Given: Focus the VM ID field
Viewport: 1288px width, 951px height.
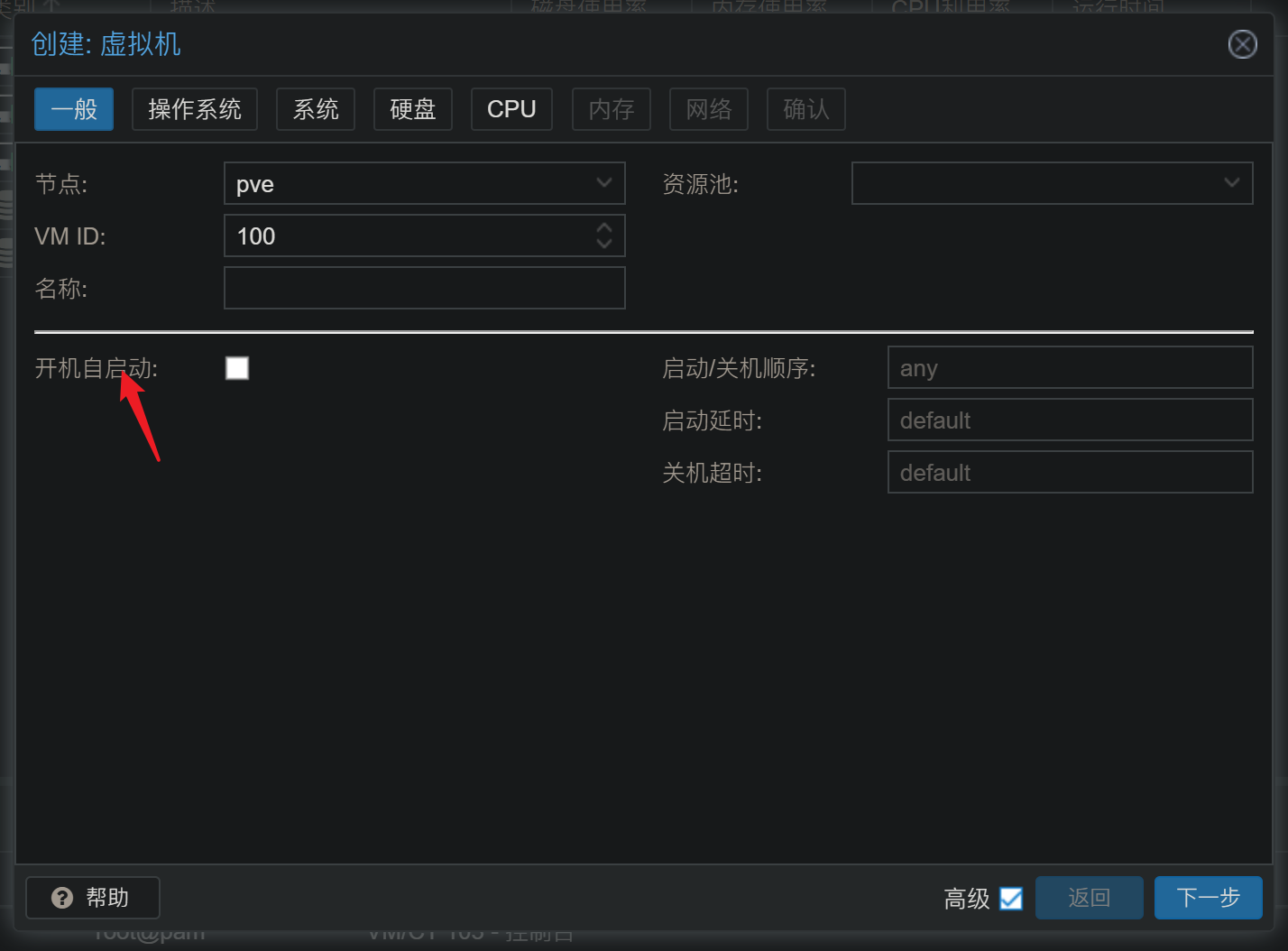Looking at the screenshot, I should [406, 235].
